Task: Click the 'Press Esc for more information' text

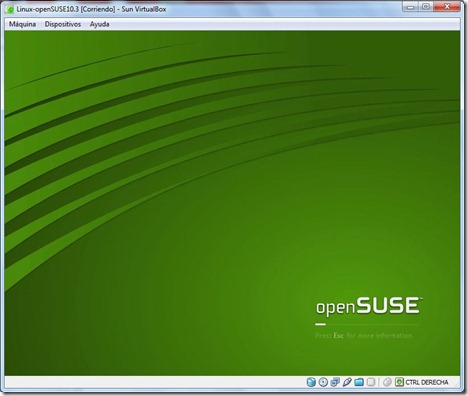Action: click(364, 336)
